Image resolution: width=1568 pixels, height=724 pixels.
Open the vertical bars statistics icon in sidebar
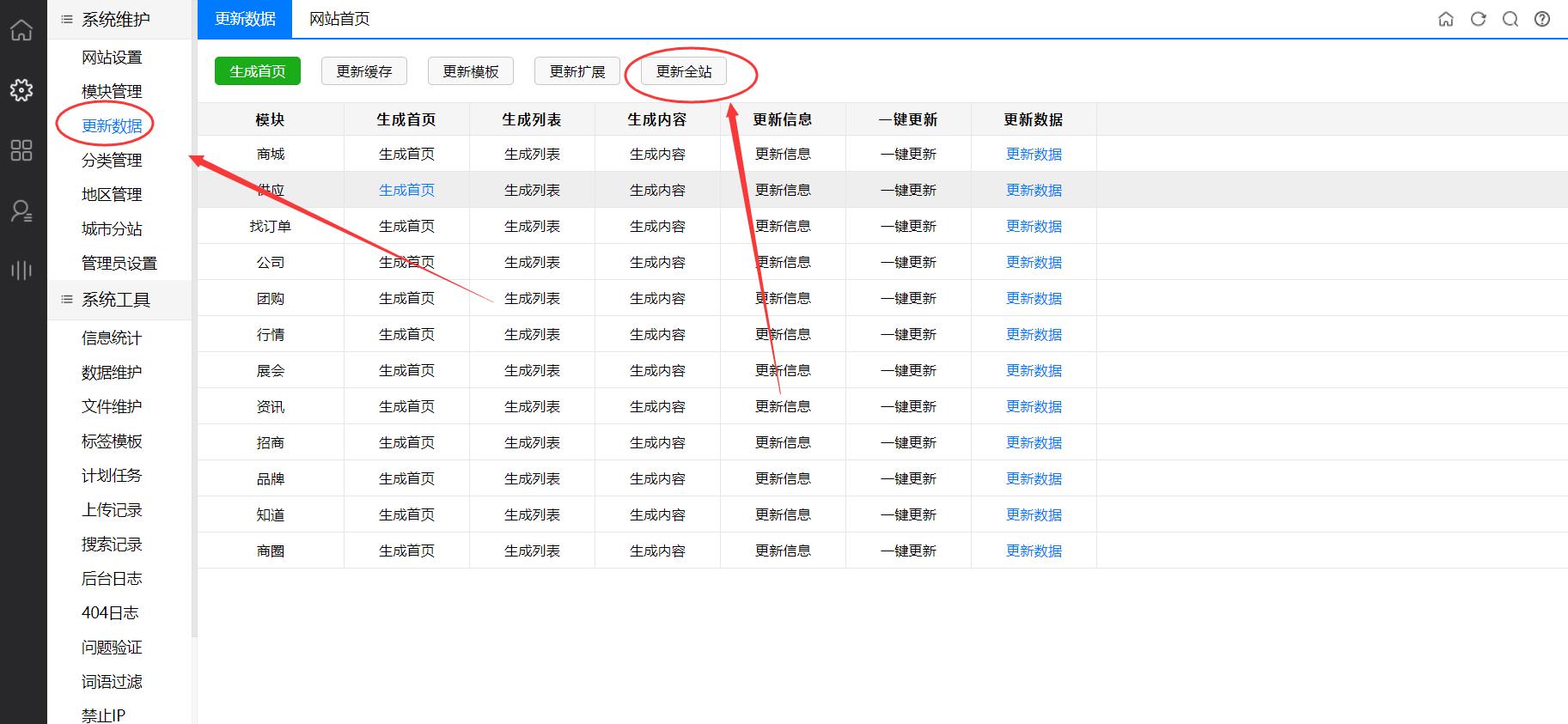21,271
